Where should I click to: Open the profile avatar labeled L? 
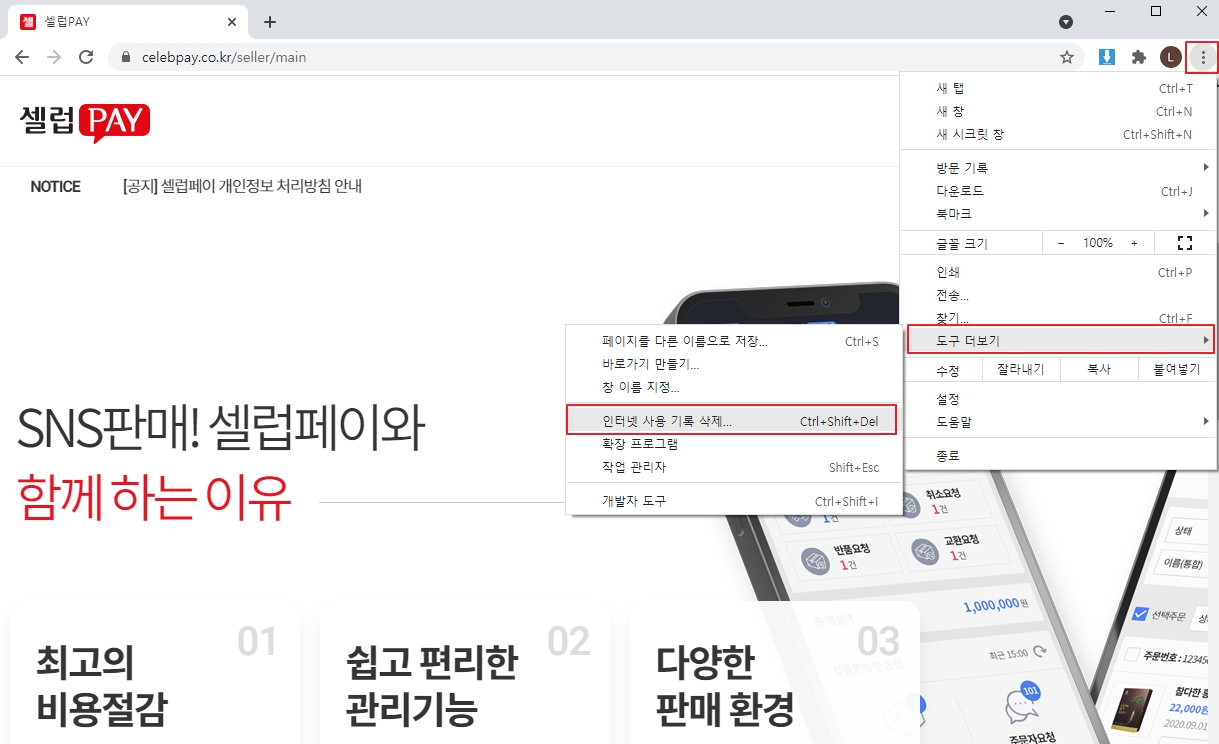click(1170, 57)
